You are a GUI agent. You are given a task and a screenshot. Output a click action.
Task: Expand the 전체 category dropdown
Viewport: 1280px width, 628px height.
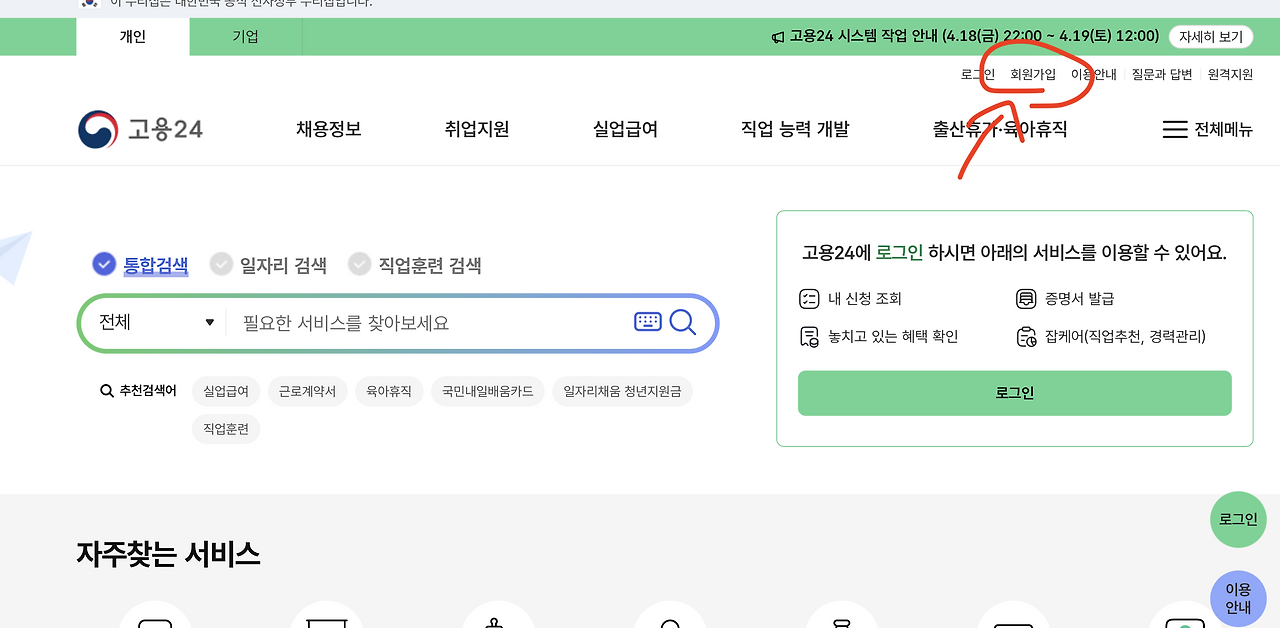coord(156,322)
